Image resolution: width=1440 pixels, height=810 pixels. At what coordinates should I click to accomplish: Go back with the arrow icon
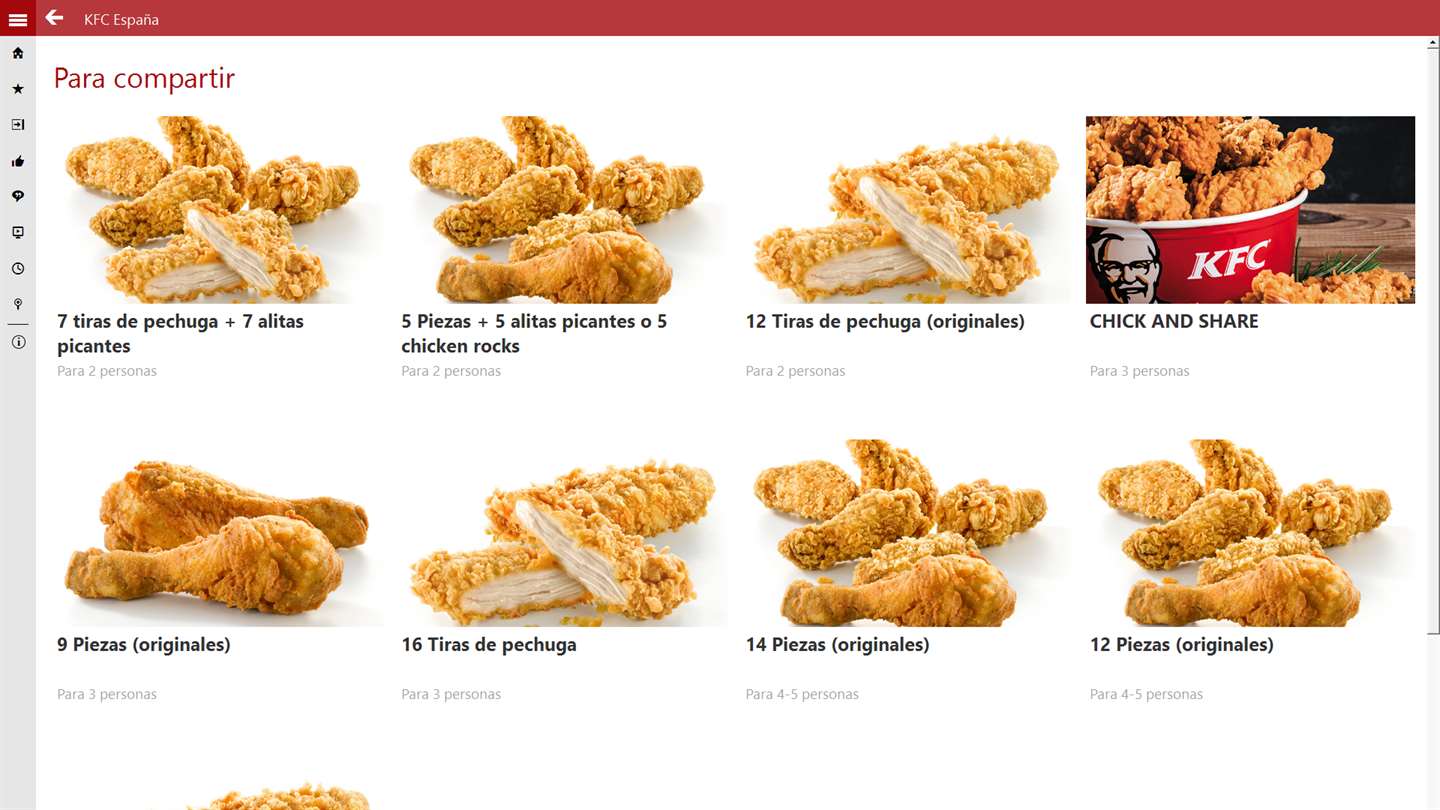54,18
